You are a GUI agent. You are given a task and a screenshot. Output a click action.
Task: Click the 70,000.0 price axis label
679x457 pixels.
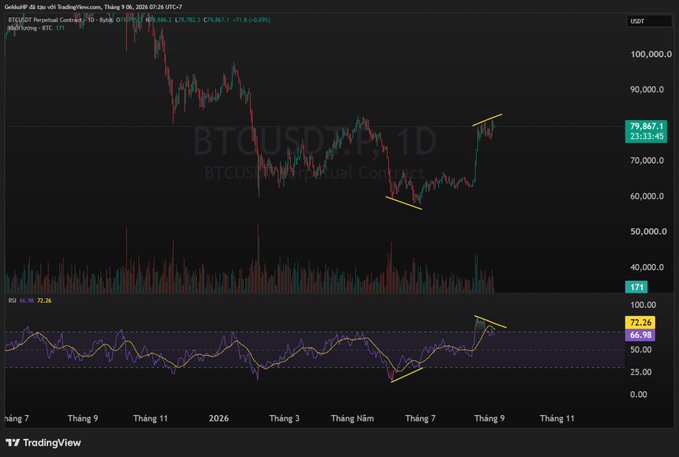click(x=647, y=161)
